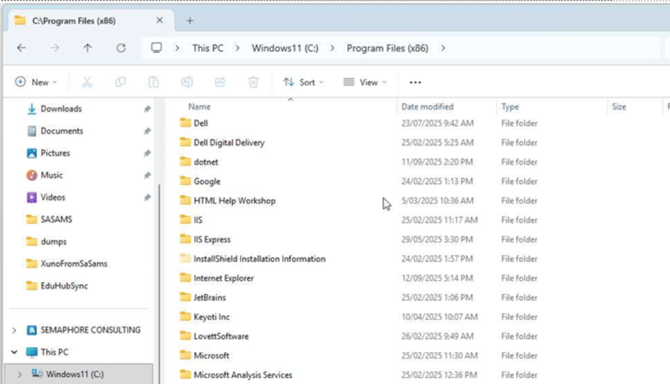The width and height of the screenshot is (670, 384).
Task: Expand Windows11 (C:) tree node
Action: point(20,375)
